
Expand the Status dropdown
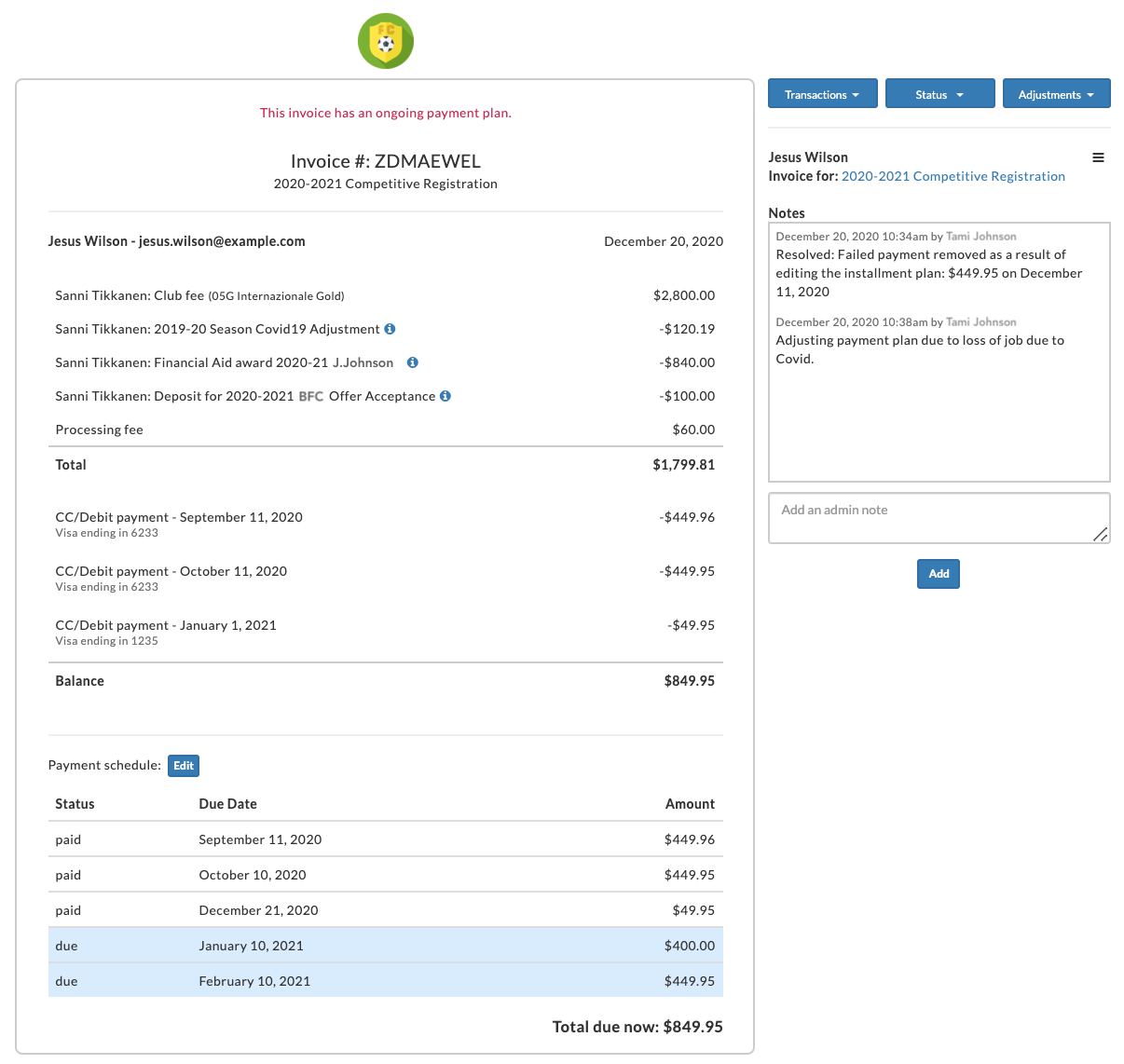(939, 94)
